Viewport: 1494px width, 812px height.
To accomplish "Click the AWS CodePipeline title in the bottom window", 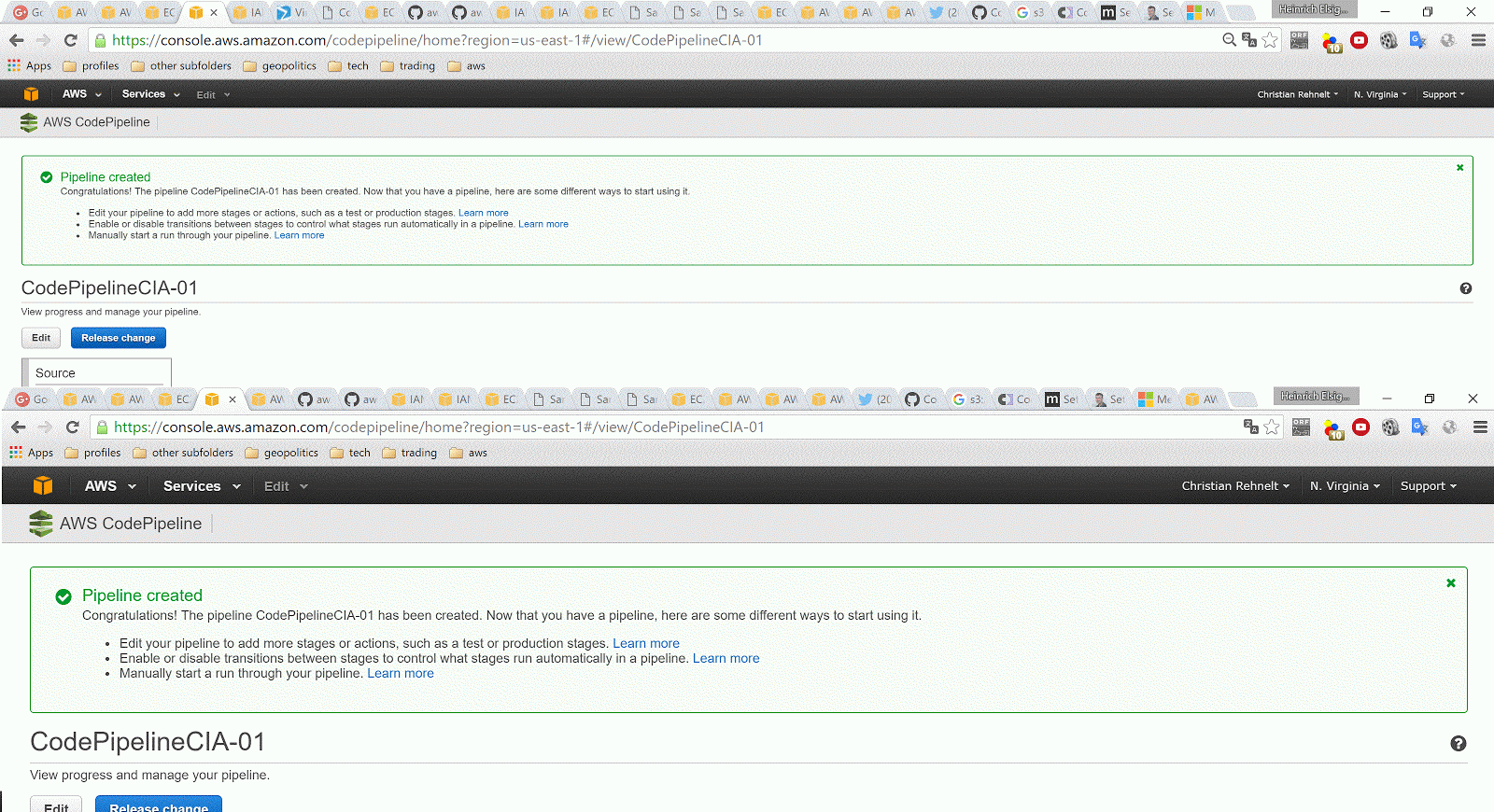I will pos(131,524).
